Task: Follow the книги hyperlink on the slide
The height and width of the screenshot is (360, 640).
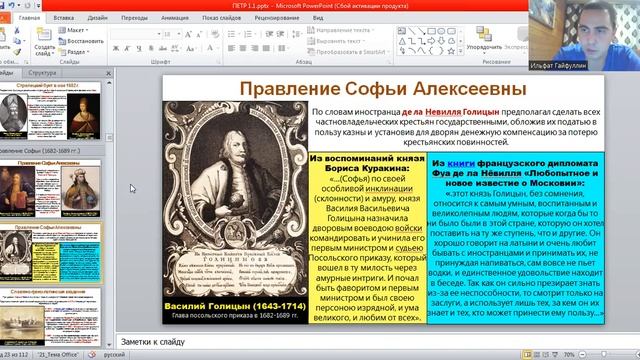Action: 461,163
